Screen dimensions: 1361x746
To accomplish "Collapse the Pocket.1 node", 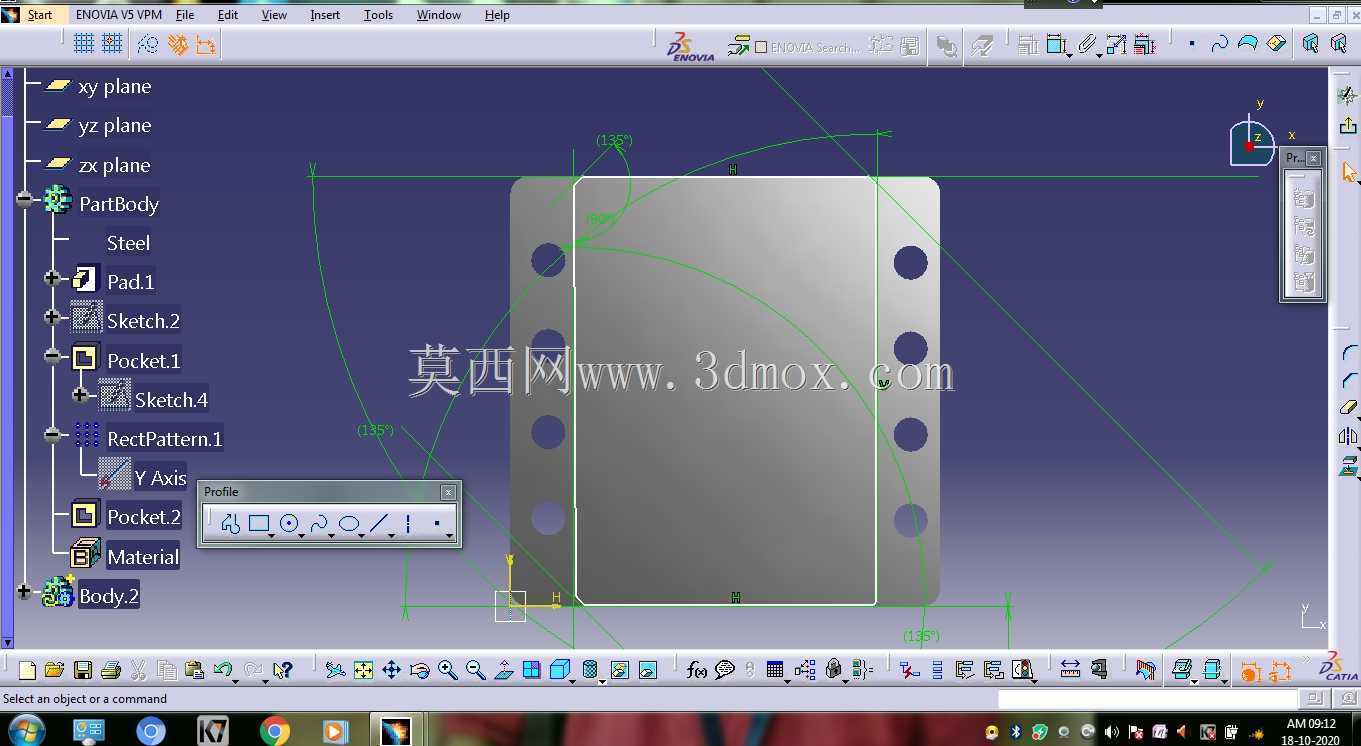I will (52, 356).
